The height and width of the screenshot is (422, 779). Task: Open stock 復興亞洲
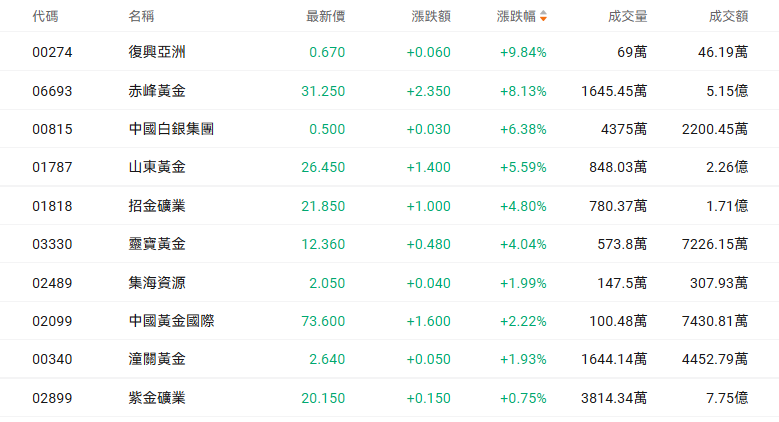(x=157, y=52)
